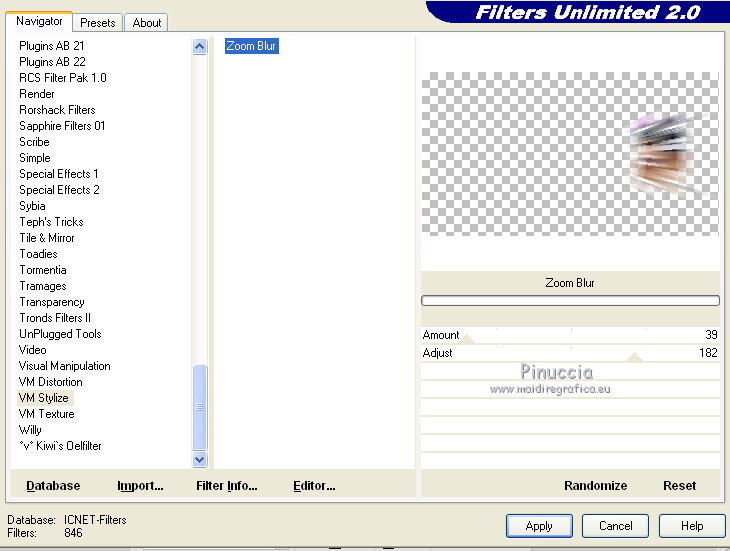Select Sapphire Filters 01
The image size is (730, 551).
click(x=62, y=126)
